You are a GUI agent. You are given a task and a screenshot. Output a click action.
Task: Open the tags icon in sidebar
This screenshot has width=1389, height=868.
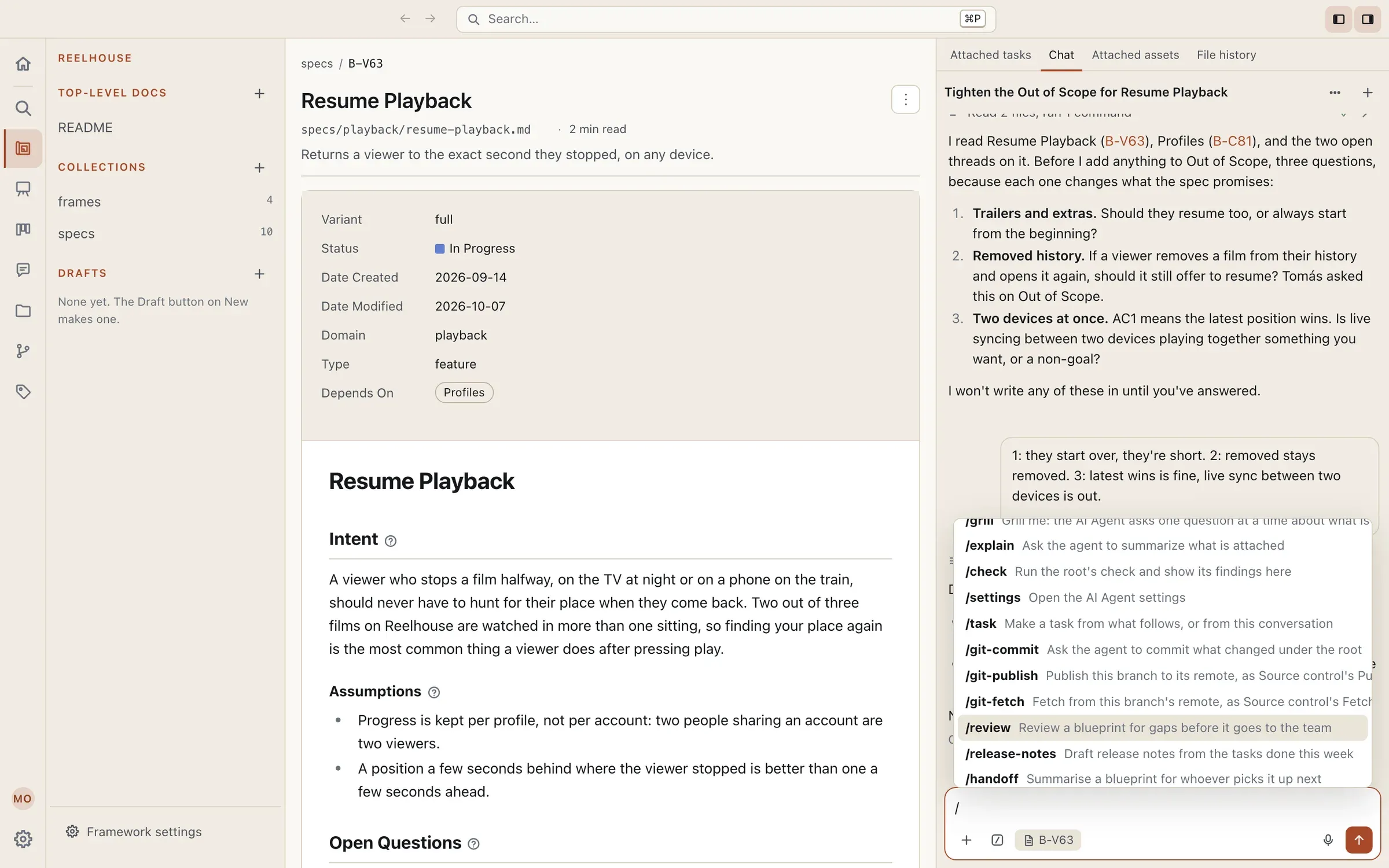[23, 392]
